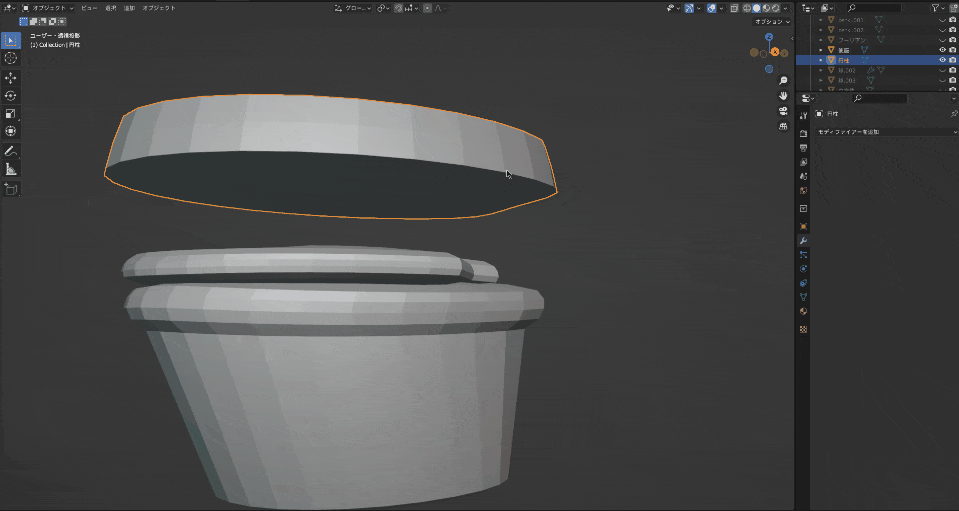Select the Scale tool

10,114
